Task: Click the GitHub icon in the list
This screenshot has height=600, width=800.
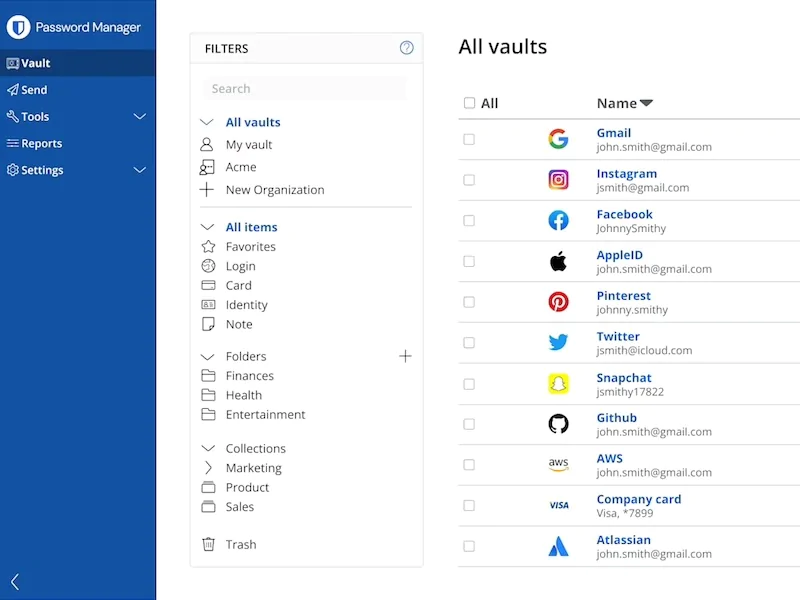Action: tap(558, 424)
